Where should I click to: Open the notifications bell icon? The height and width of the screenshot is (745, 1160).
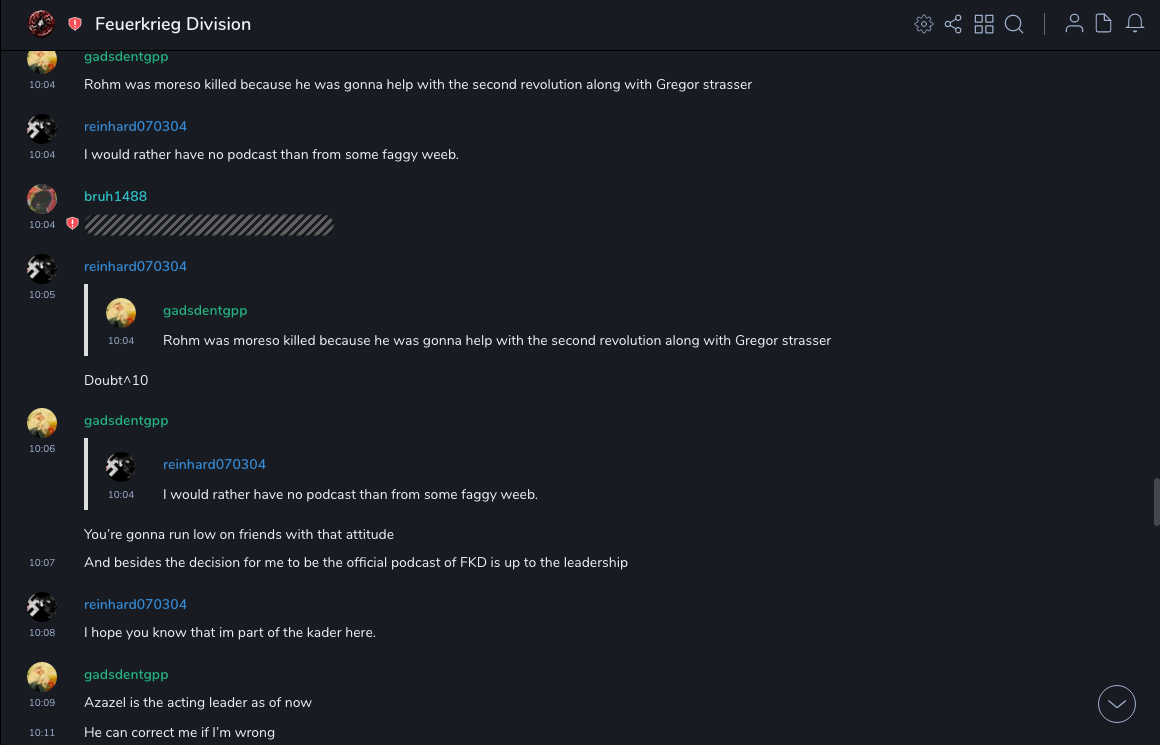point(1135,24)
